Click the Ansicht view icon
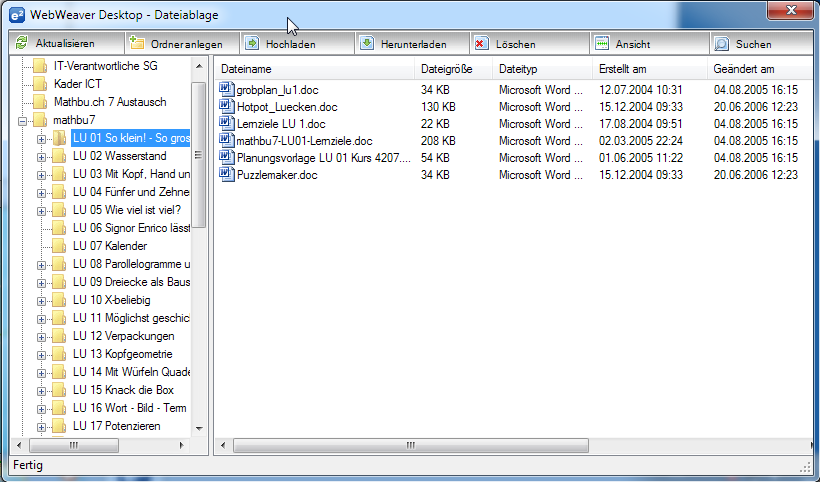This screenshot has height=482, width=820. coord(601,44)
